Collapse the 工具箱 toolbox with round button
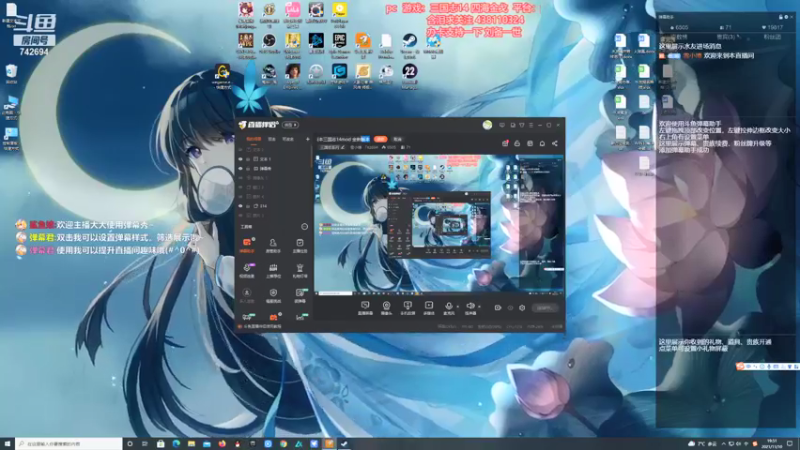The image size is (800, 450). [305, 227]
